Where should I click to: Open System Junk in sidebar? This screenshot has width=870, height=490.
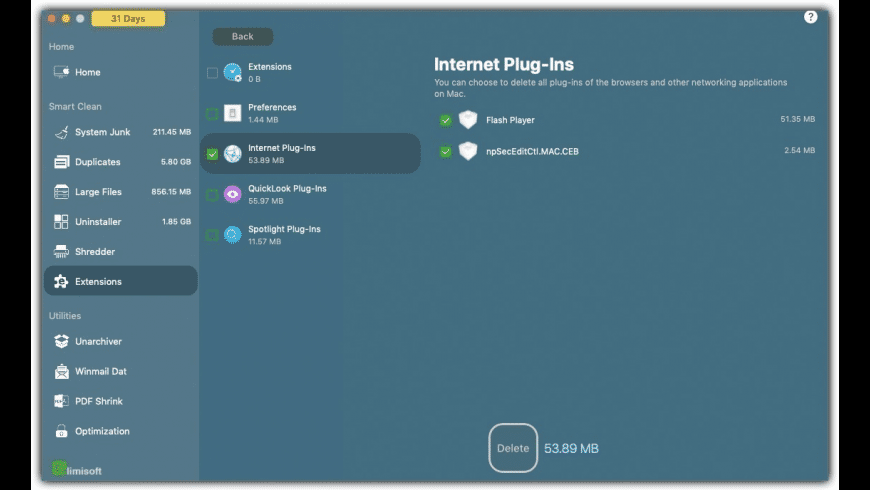(121, 132)
